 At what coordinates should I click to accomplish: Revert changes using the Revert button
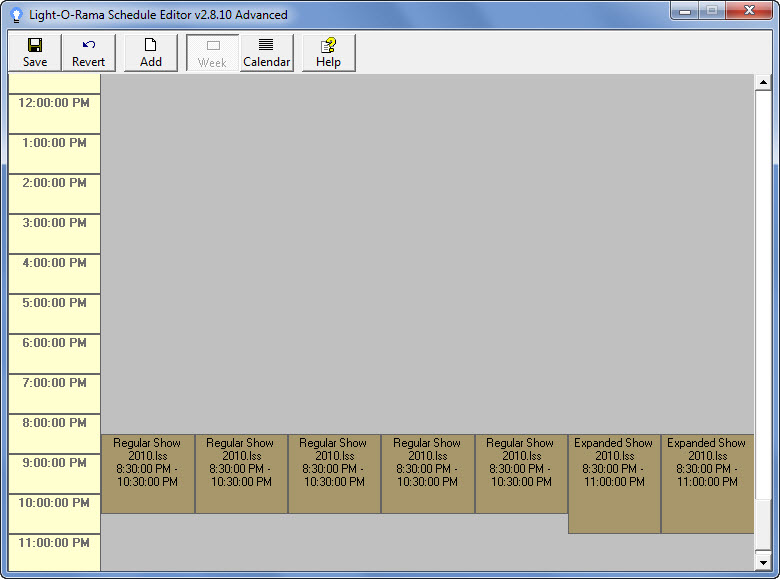click(89, 53)
